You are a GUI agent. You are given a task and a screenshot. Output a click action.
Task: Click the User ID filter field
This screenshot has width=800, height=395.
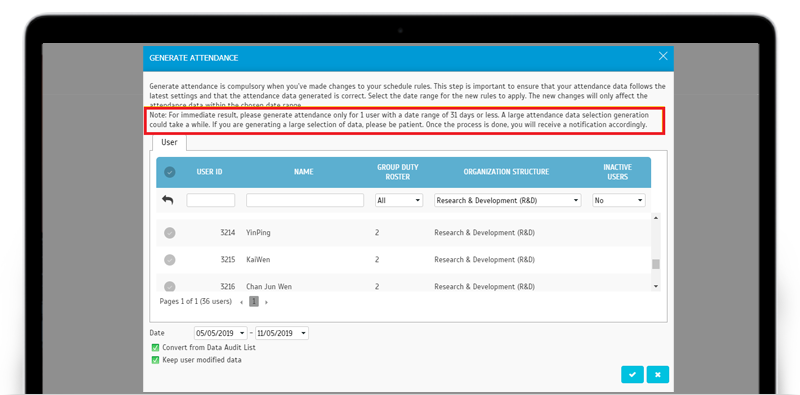click(x=211, y=200)
